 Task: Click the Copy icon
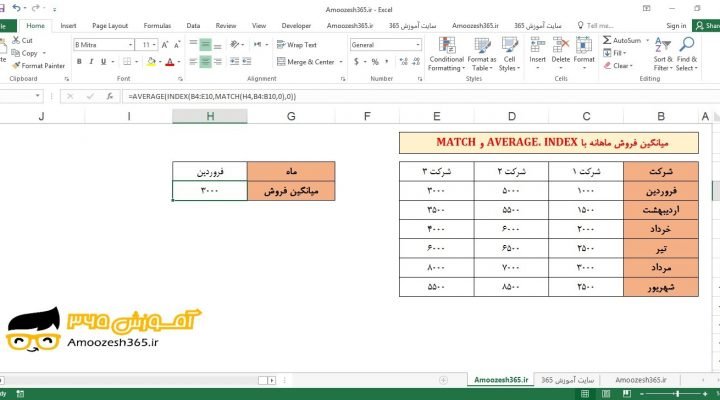(x=16, y=53)
